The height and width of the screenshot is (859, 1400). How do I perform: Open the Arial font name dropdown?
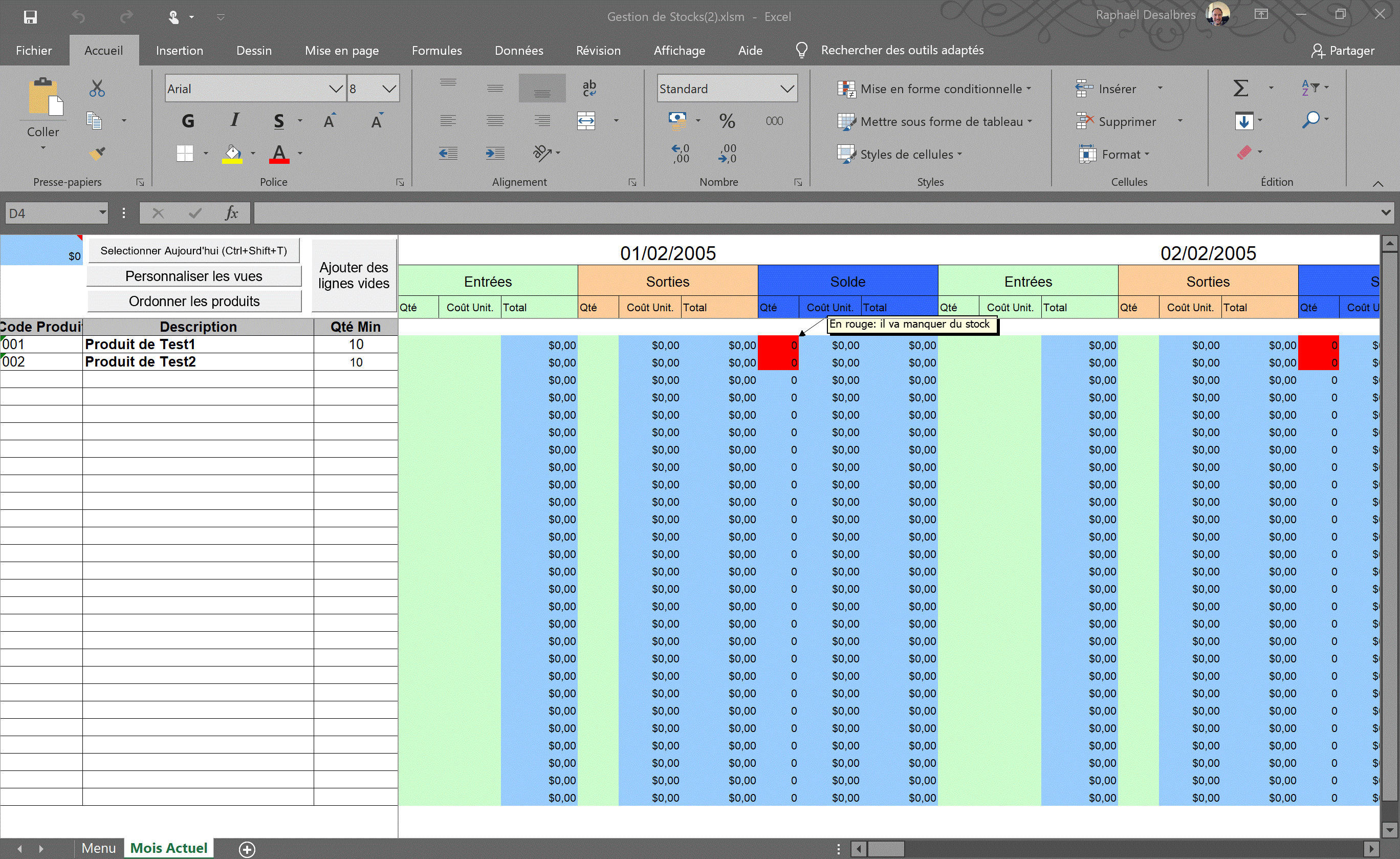(x=336, y=89)
